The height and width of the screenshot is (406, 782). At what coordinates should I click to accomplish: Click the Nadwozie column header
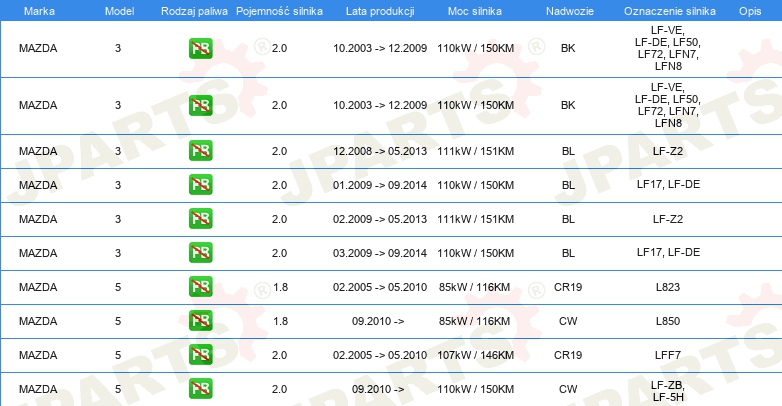tap(570, 11)
